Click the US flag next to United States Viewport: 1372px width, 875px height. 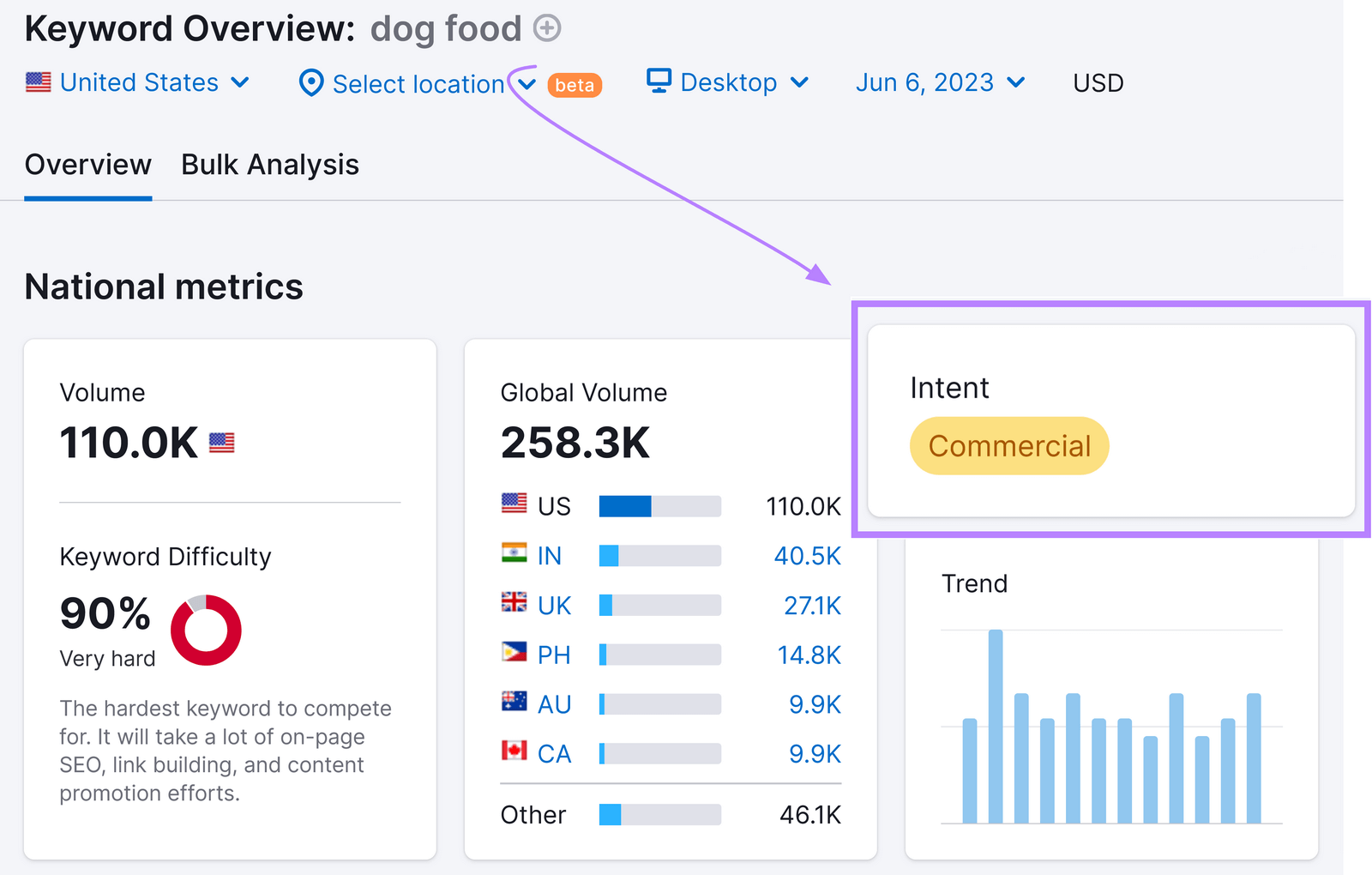click(38, 82)
